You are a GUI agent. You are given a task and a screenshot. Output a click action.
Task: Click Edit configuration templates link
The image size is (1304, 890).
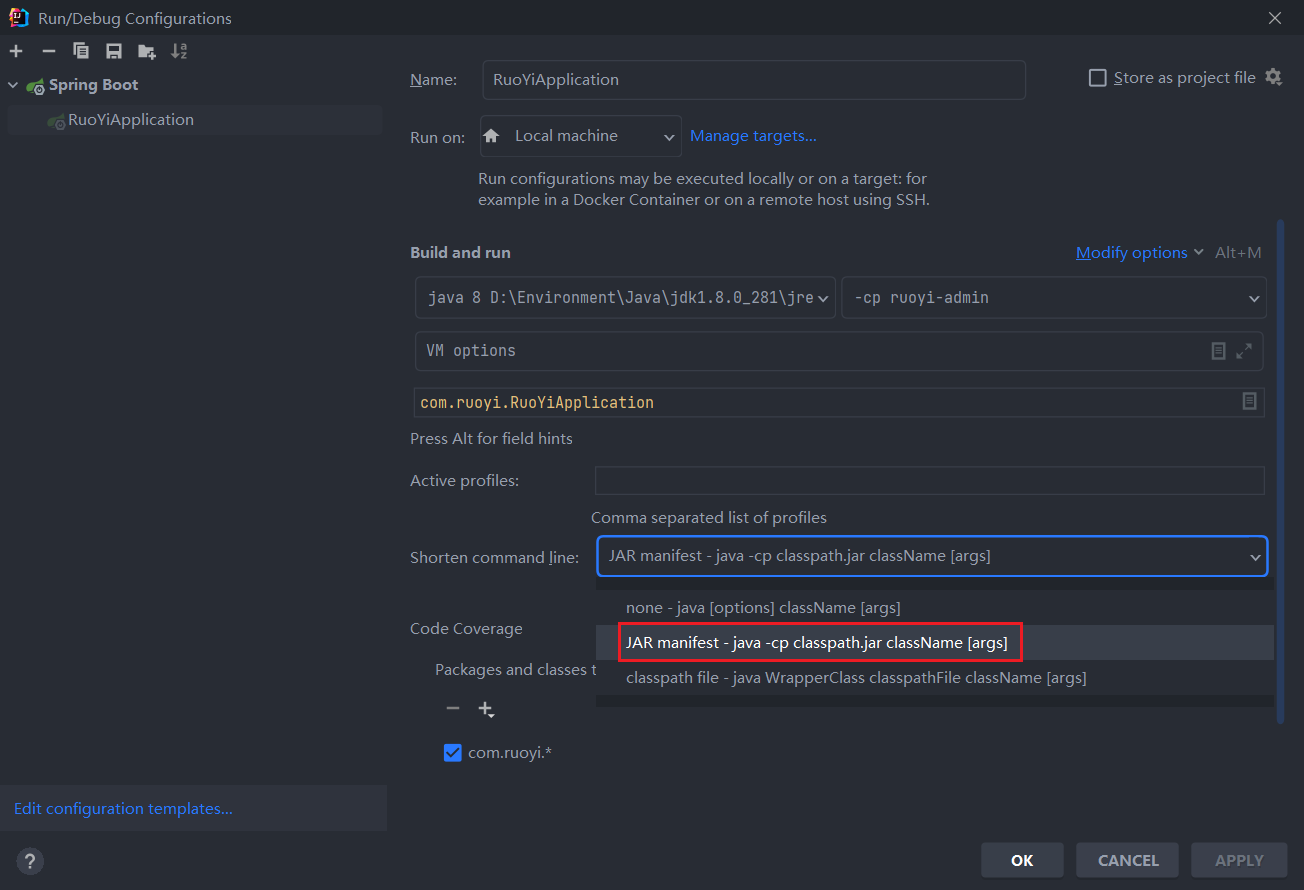click(123, 809)
